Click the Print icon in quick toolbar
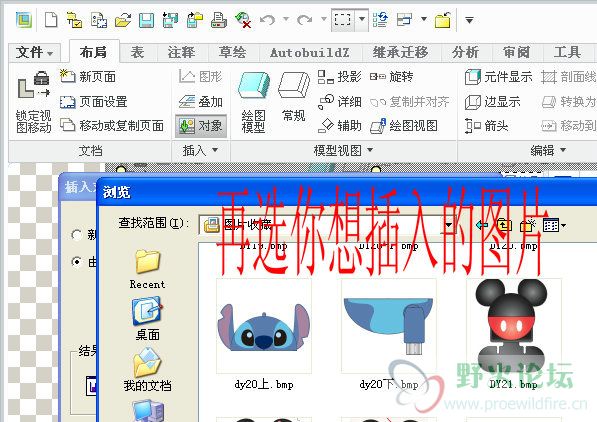The image size is (597, 422). click(219, 20)
